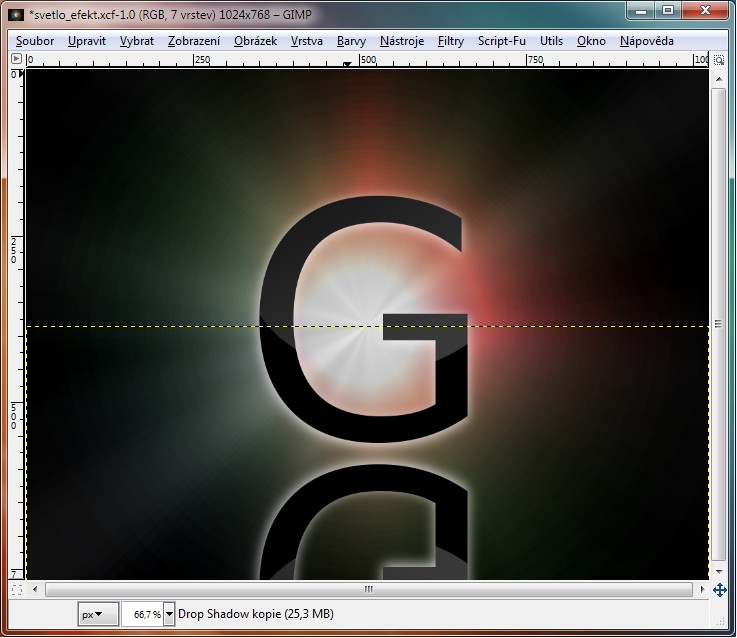
Task: Click the vertical ruler at 250
Action: pos(14,250)
